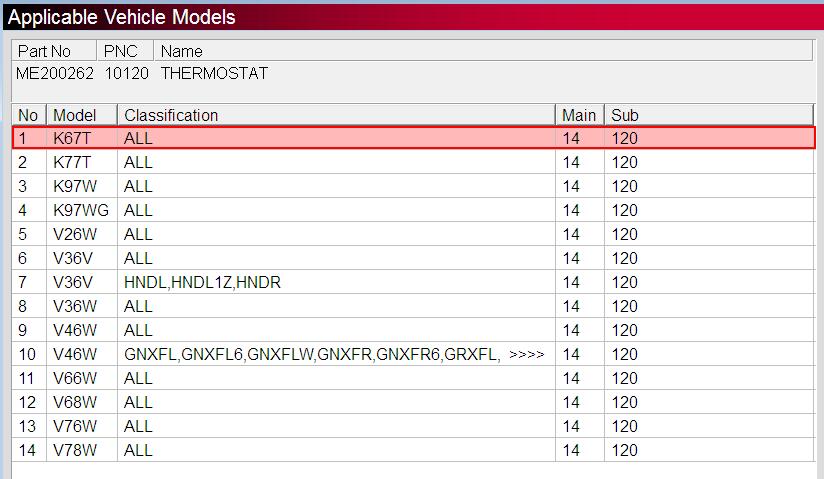Click the Part No header
The image size is (824, 479).
tap(54, 51)
